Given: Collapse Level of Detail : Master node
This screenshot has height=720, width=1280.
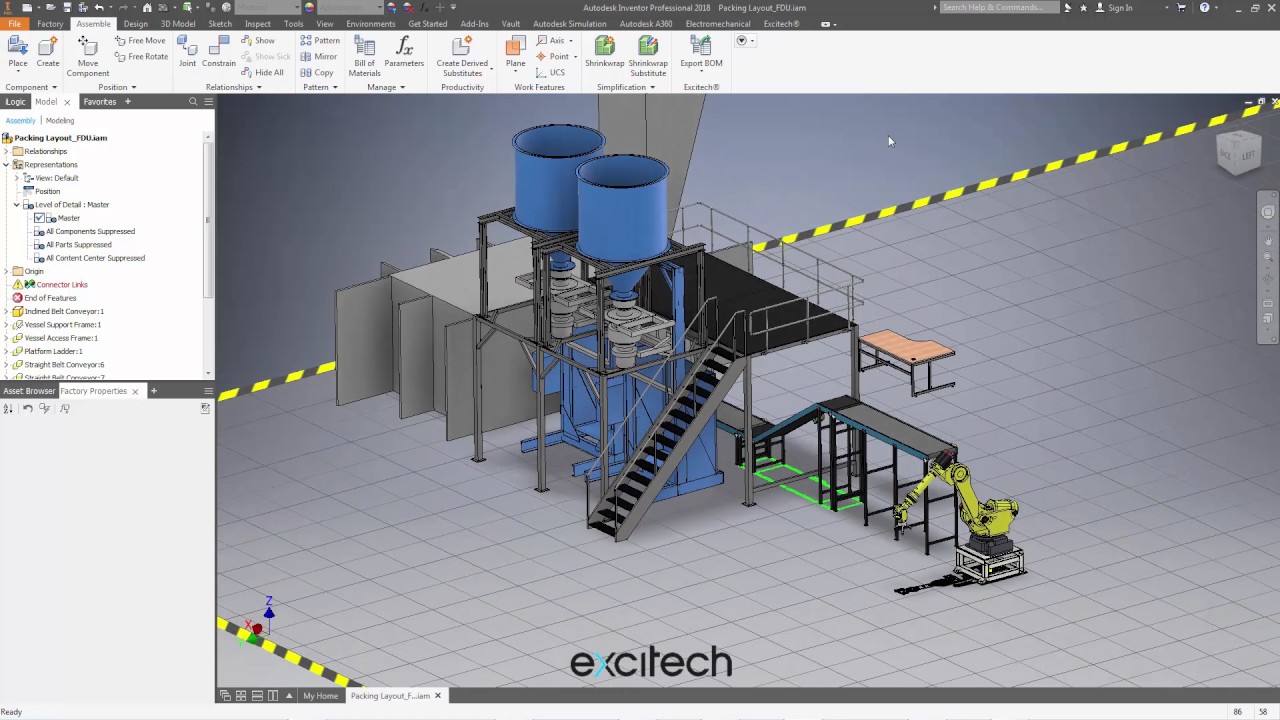Looking at the screenshot, I should 16,205.
